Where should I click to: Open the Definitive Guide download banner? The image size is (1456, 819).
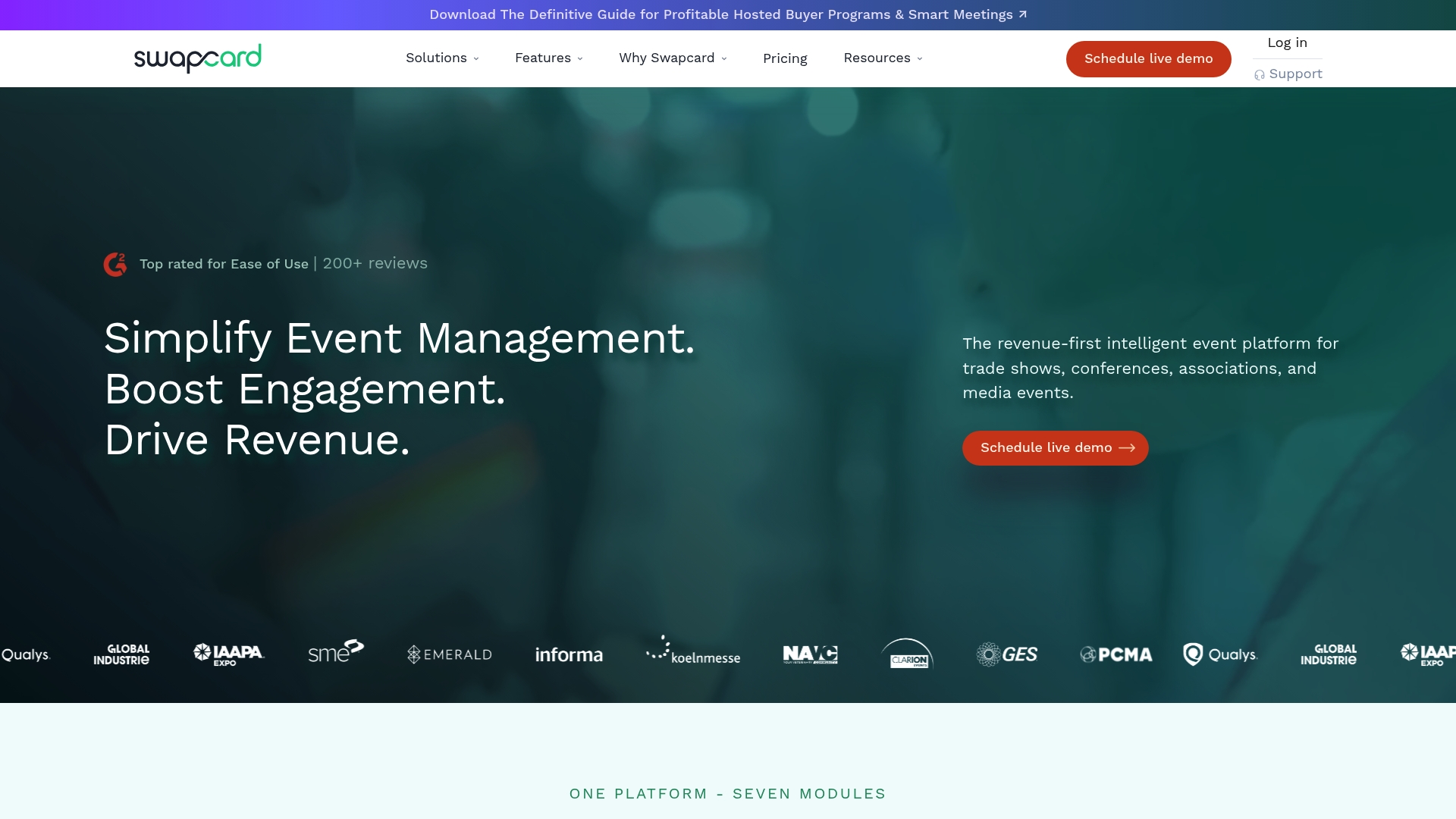click(728, 14)
